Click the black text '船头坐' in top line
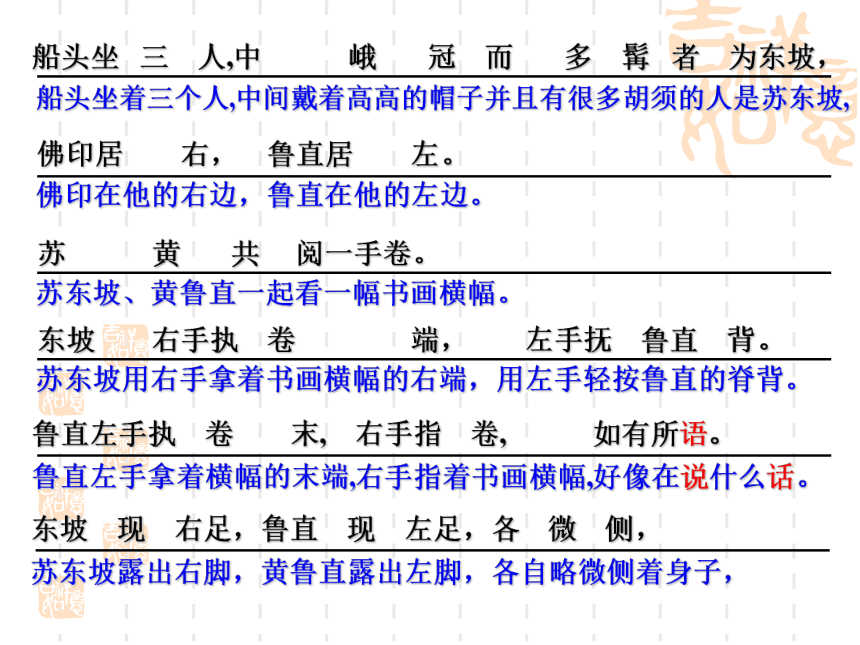The height and width of the screenshot is (645, 860). click(x=76, y=57)
